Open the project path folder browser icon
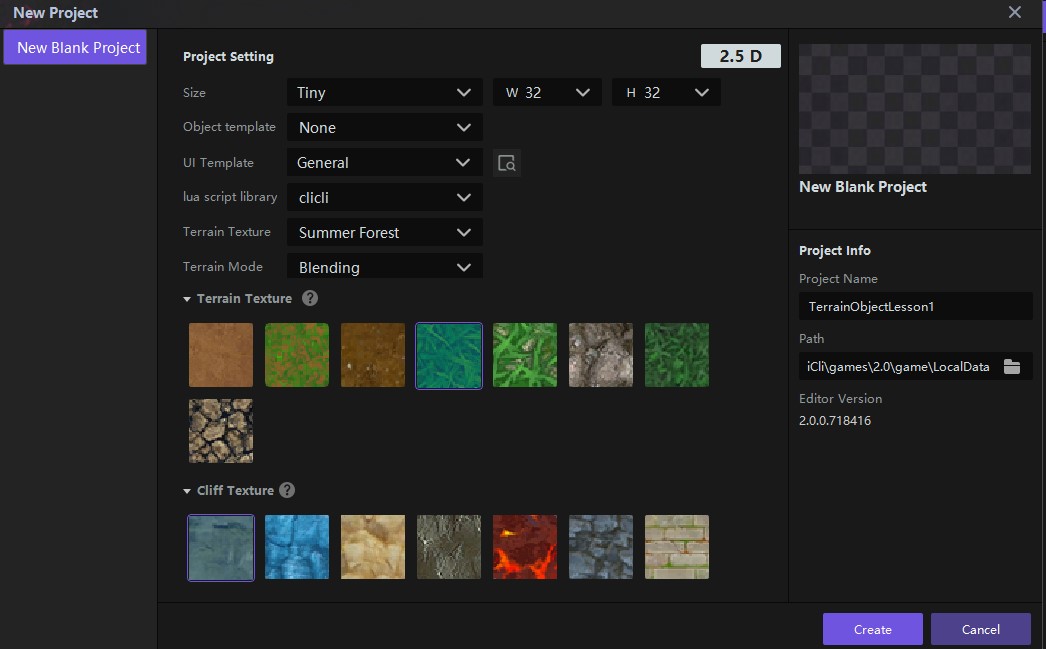Image resolution: width=1046 pixels, height=649 pixels. click(1012, 367)
